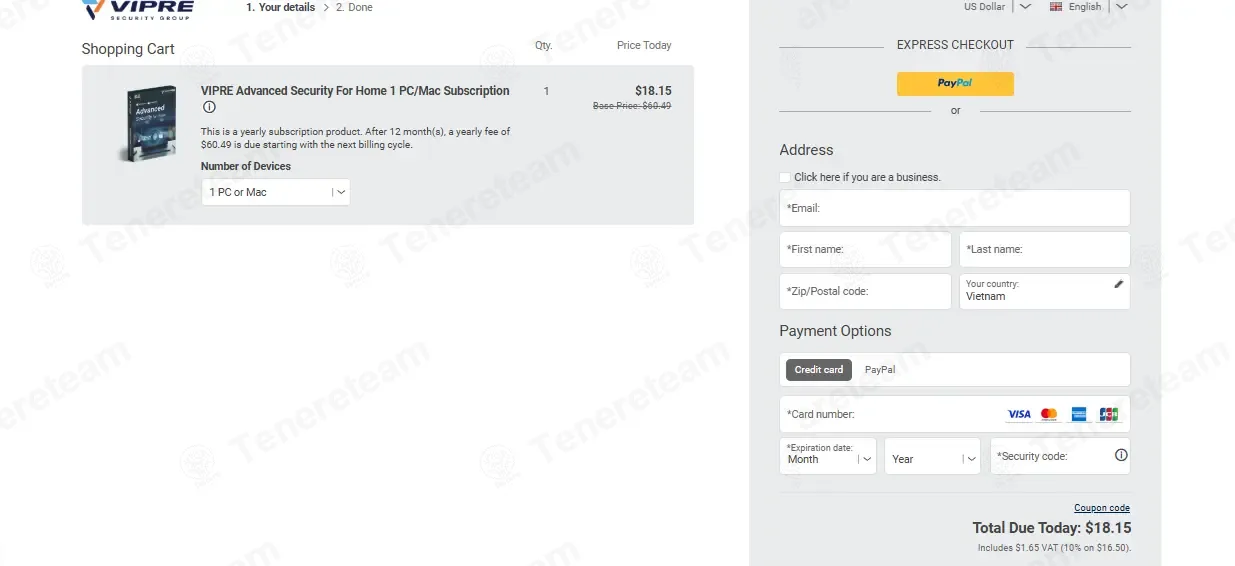Image resolution: width=1235 pixels, height=566 pixels.
Task: Open the expiration Year dropdown
Action: pyautogui.click(x=932, y=456)
